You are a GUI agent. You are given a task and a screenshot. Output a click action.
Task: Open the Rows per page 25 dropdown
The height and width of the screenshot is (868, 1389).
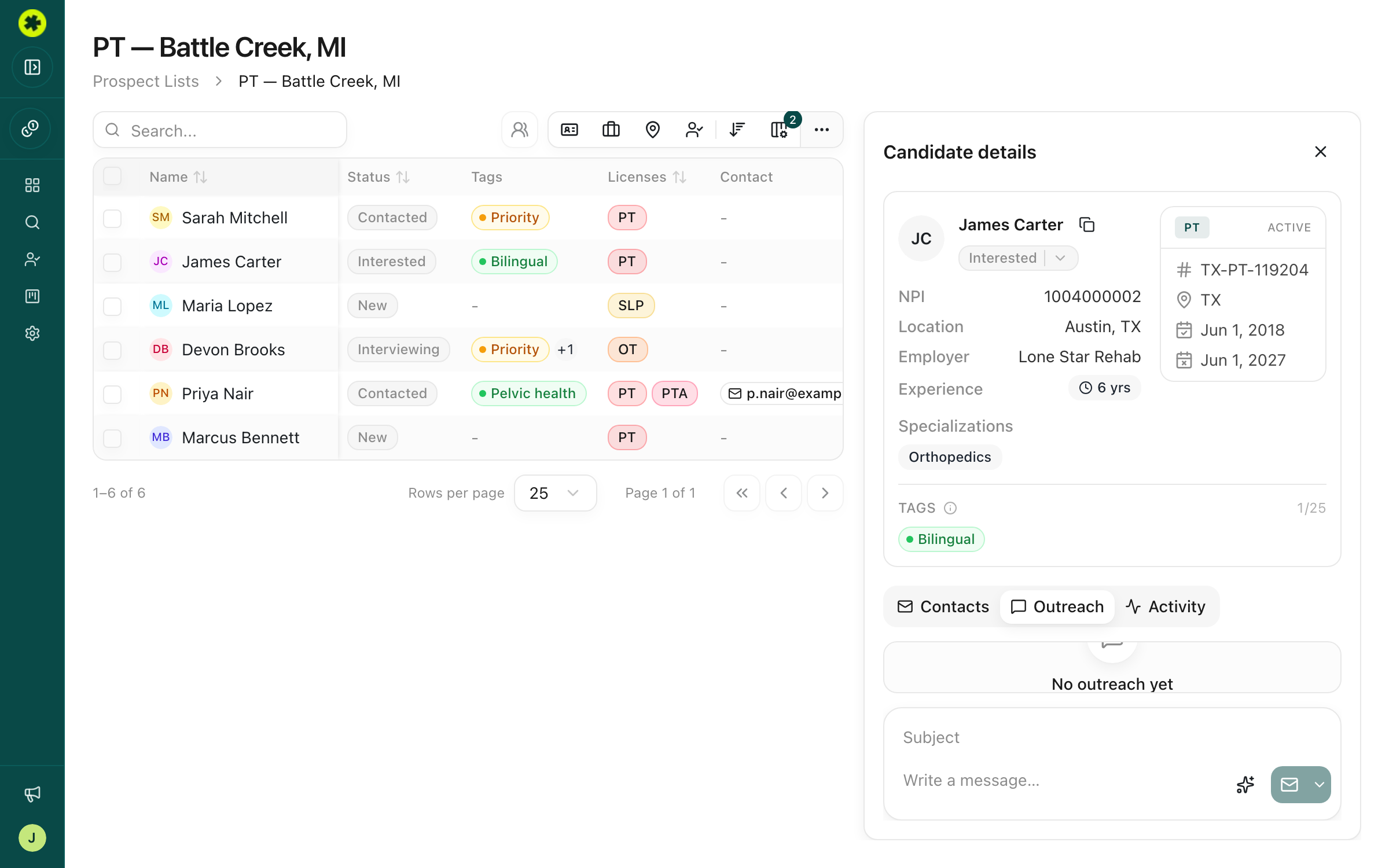555,493
